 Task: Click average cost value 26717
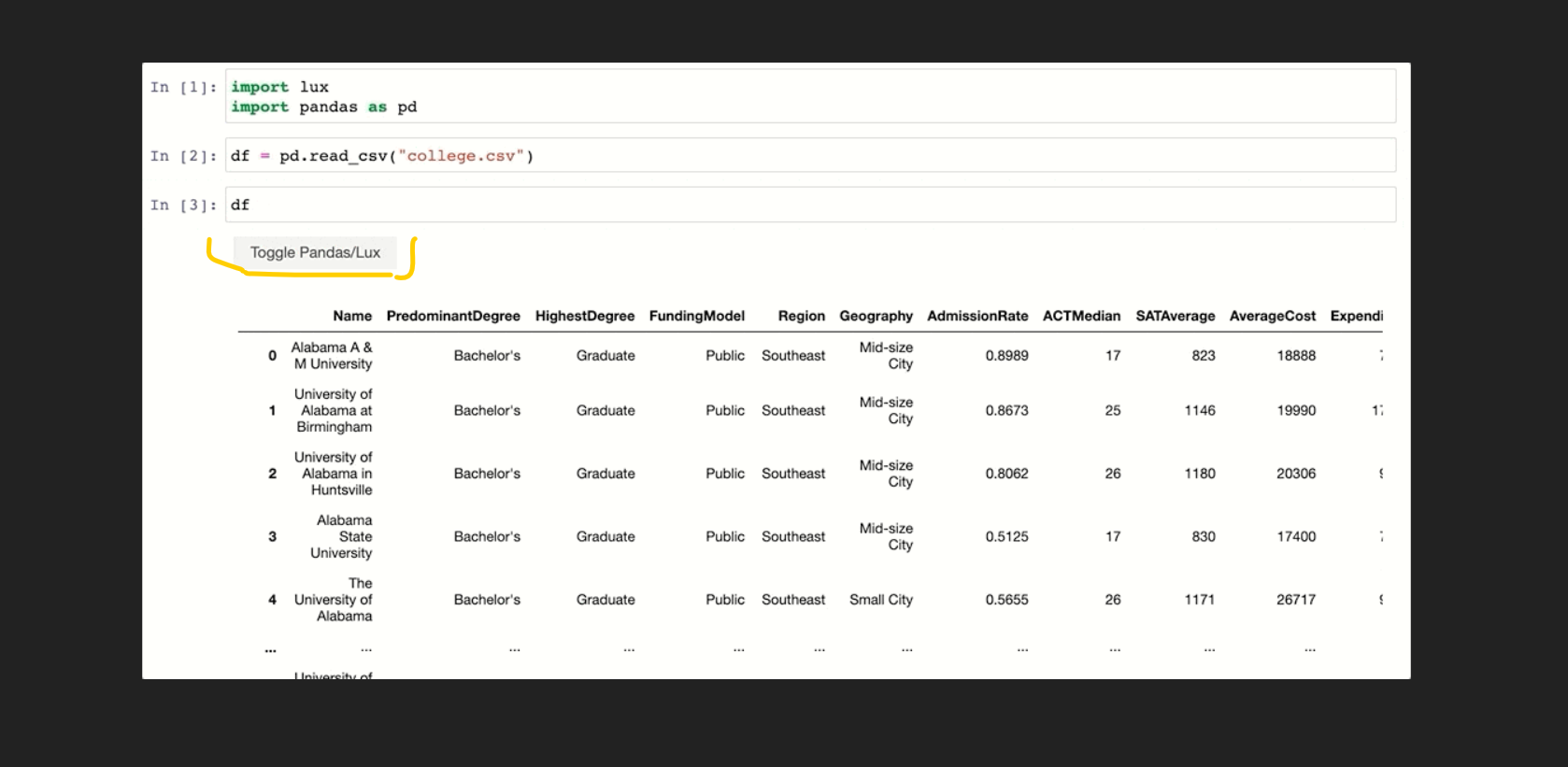tap(1296, 600)
